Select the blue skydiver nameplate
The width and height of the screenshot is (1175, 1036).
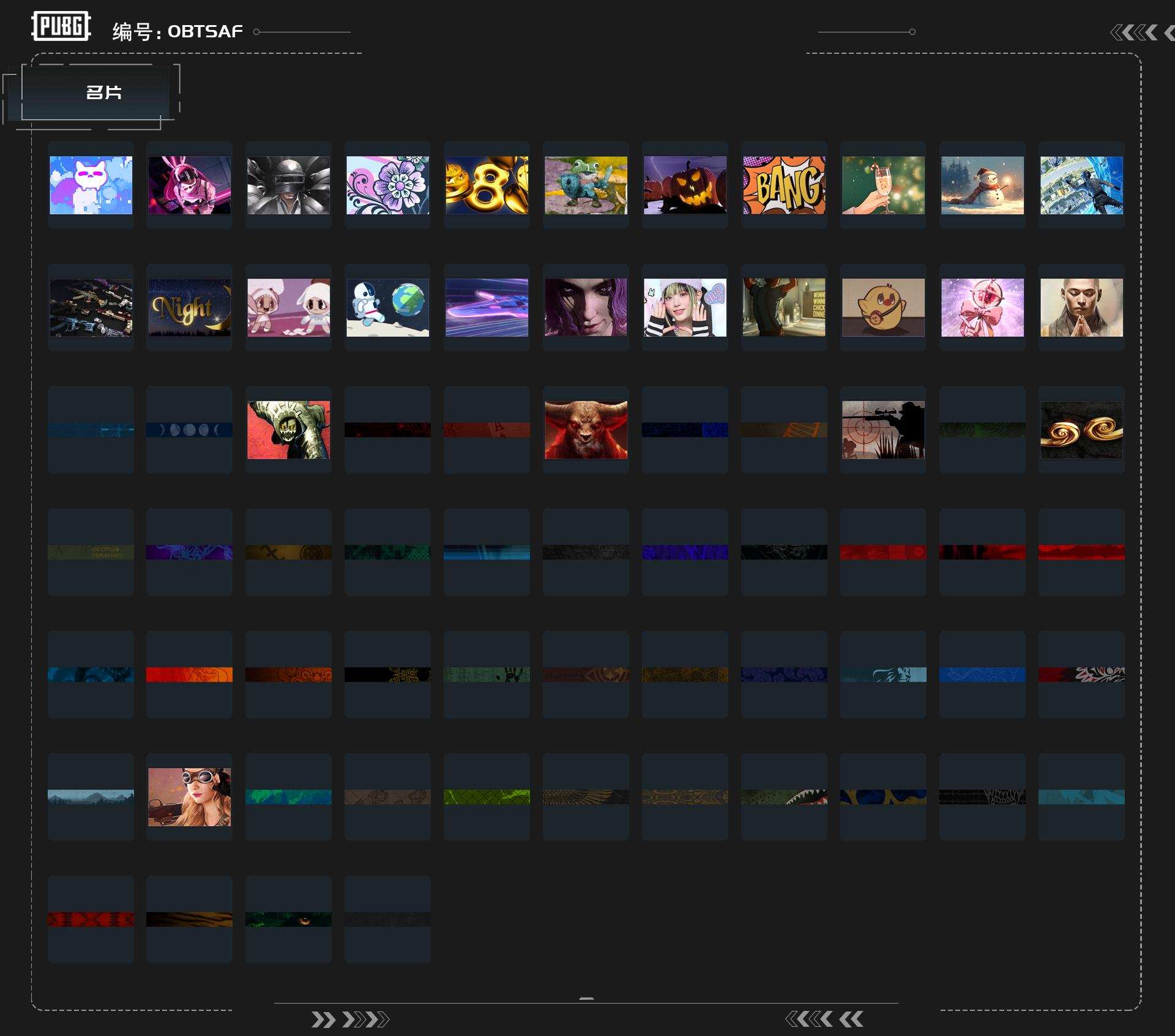click(1082, 185)
